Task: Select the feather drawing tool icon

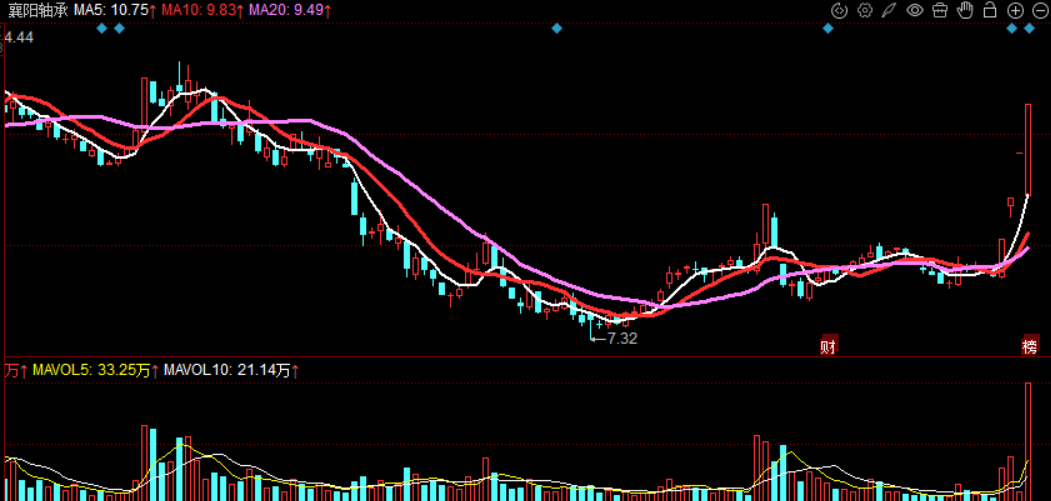Action: [x=889, y=10]
